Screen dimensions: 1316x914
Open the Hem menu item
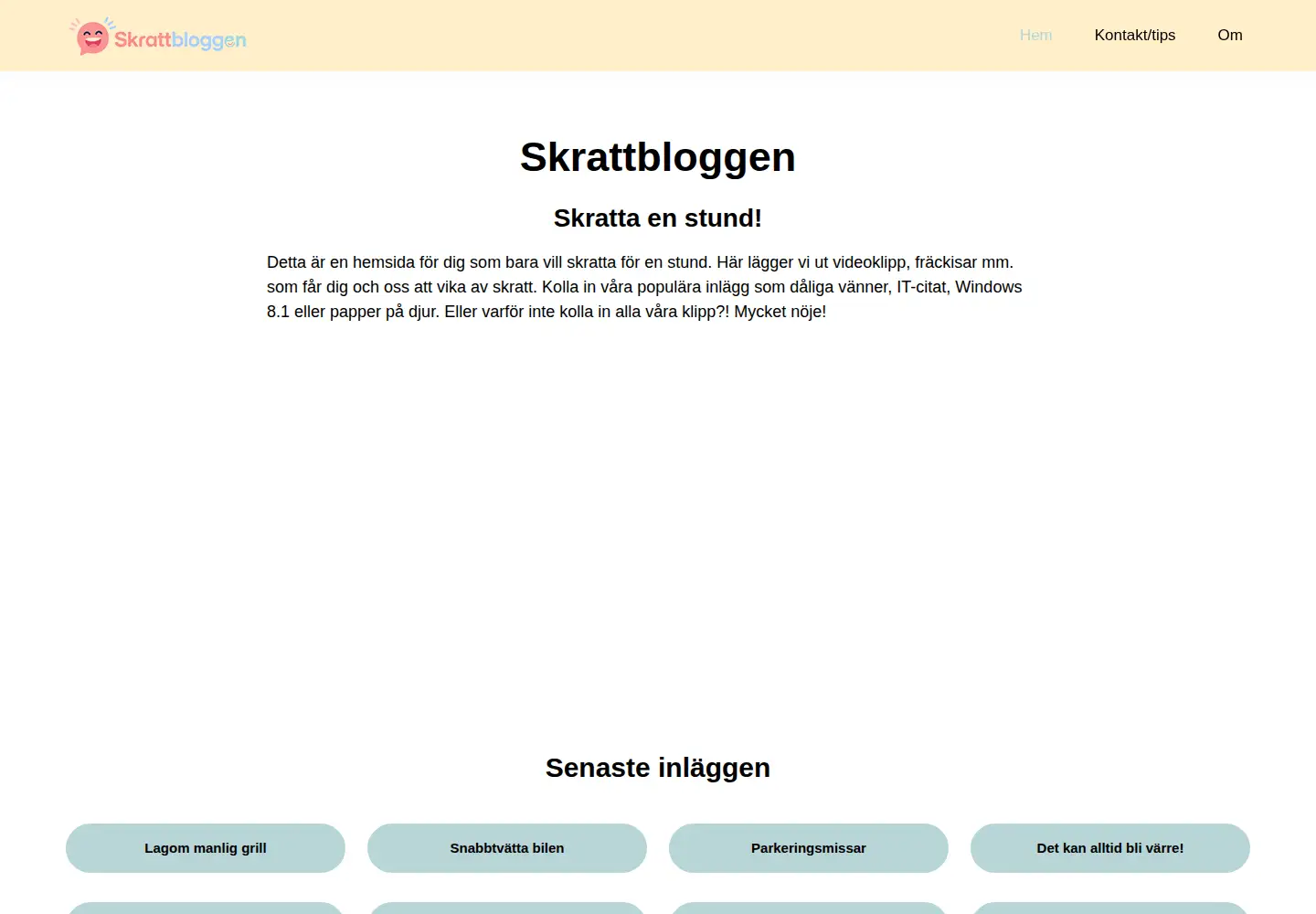coord(1035,36)
